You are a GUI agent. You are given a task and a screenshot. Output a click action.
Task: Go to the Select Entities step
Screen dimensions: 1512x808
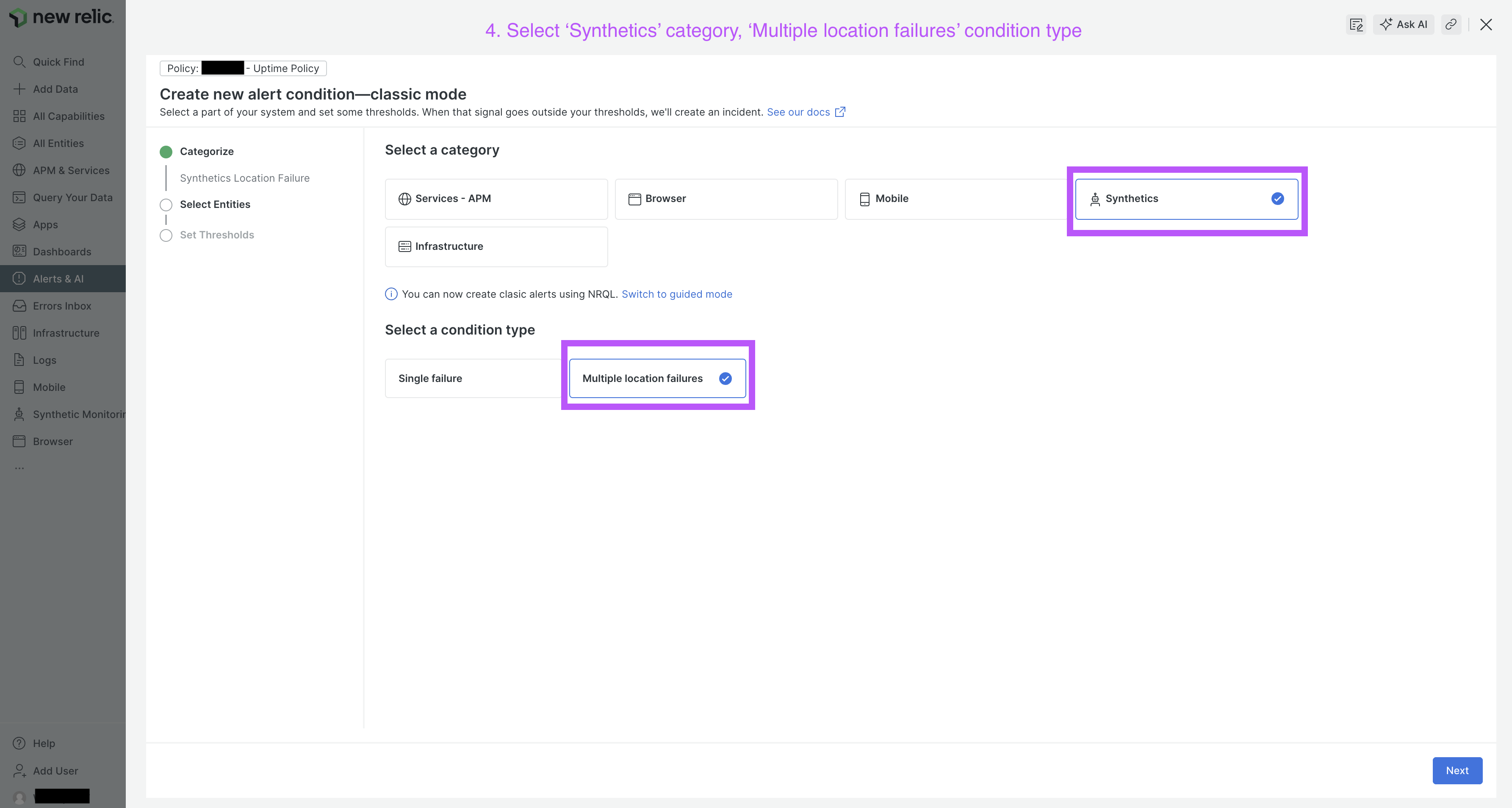coord(215,204)
